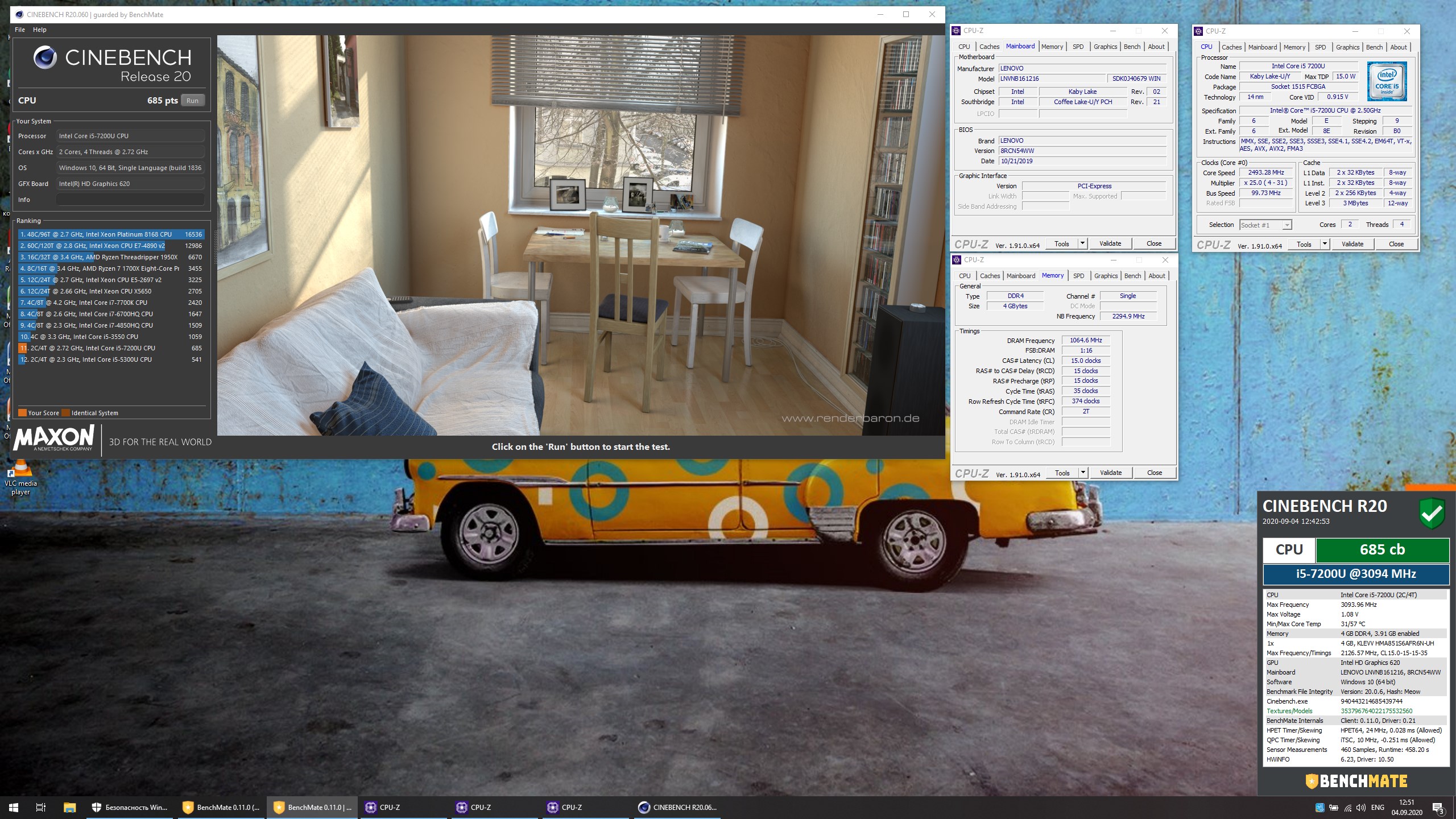The image size is (1456, 819).
Task: Click the network icon in the system tray
Action: tap(1347, 808)
